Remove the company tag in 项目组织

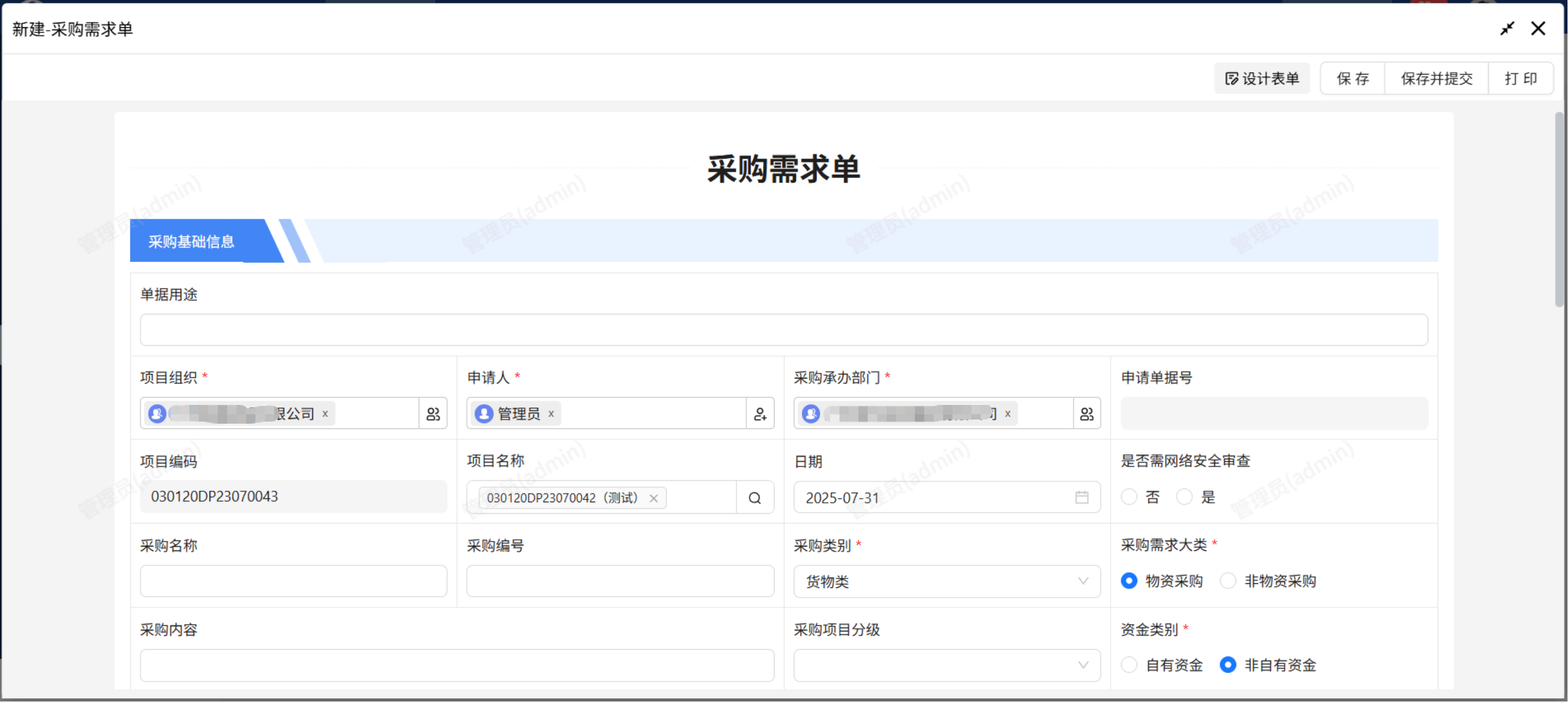[x=325, y=414]
